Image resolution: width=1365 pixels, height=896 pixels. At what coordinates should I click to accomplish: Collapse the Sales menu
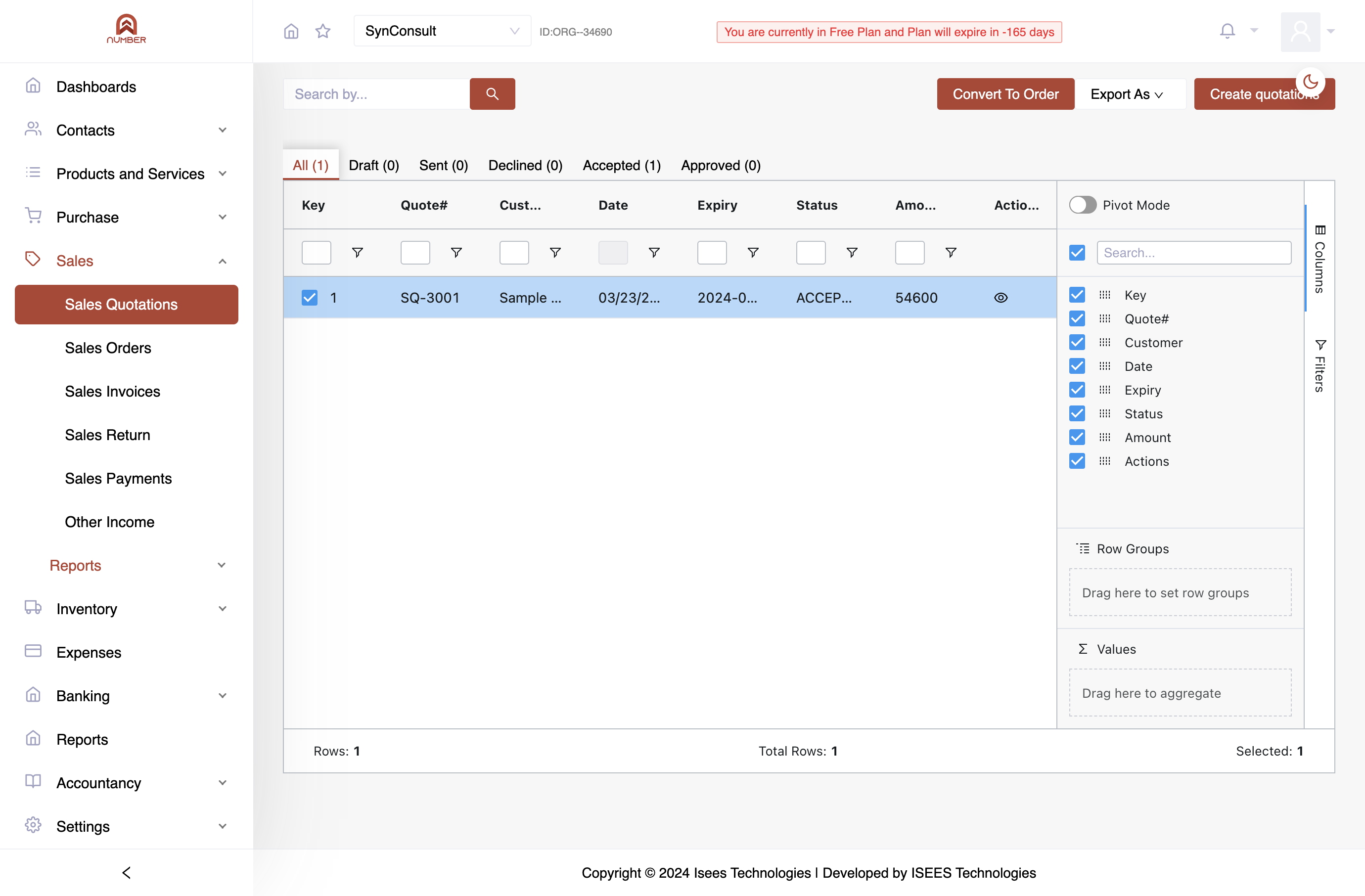tap(126, 261)
